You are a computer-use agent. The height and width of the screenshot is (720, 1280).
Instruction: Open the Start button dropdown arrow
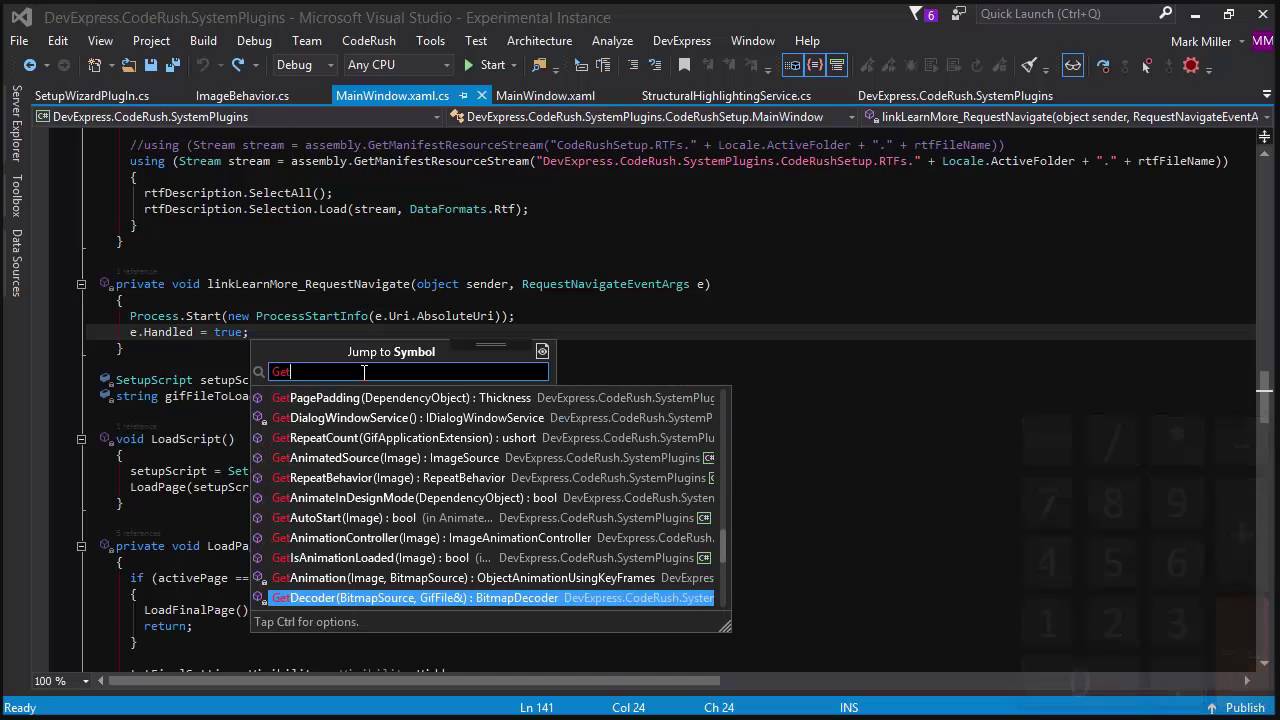pos(514,65)
